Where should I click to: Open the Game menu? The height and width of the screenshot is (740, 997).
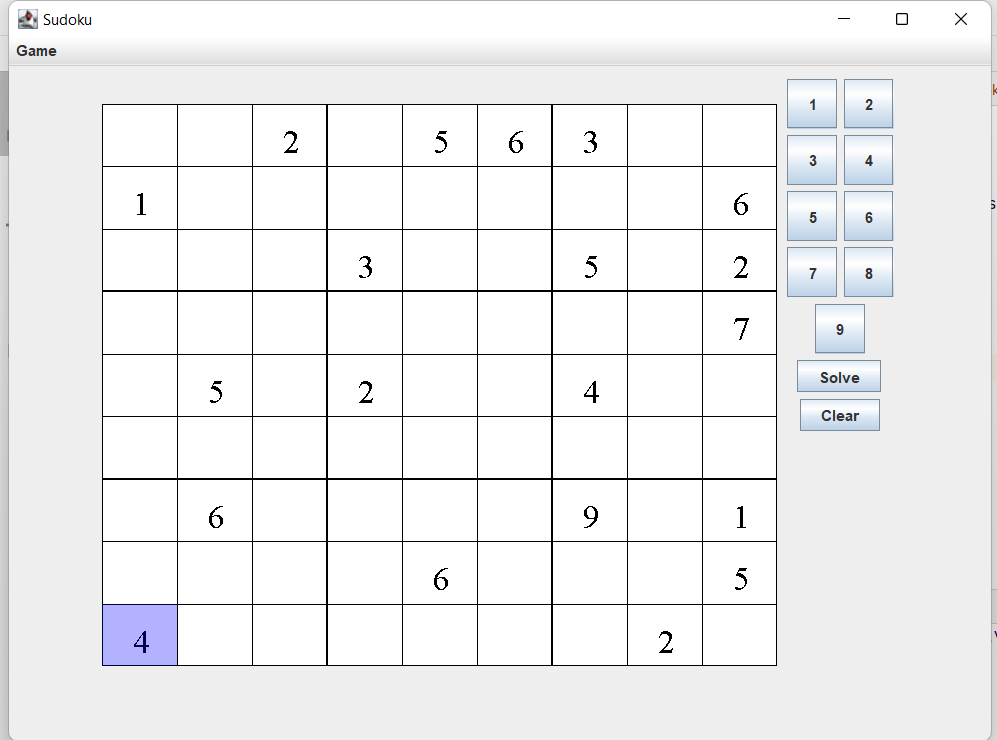coord(36,51)
